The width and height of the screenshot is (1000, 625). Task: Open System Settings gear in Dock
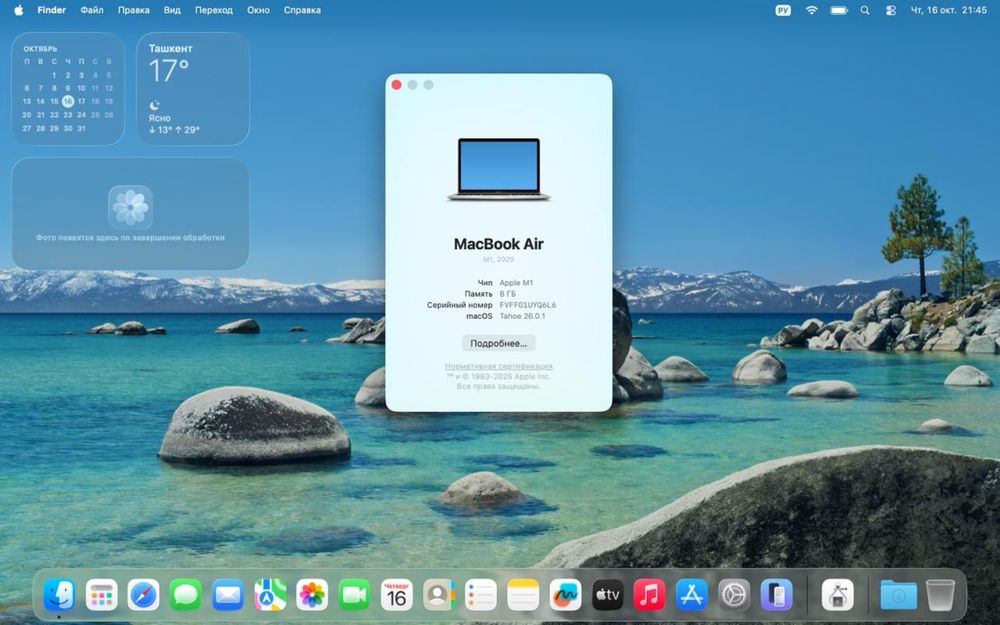[734, 595]
